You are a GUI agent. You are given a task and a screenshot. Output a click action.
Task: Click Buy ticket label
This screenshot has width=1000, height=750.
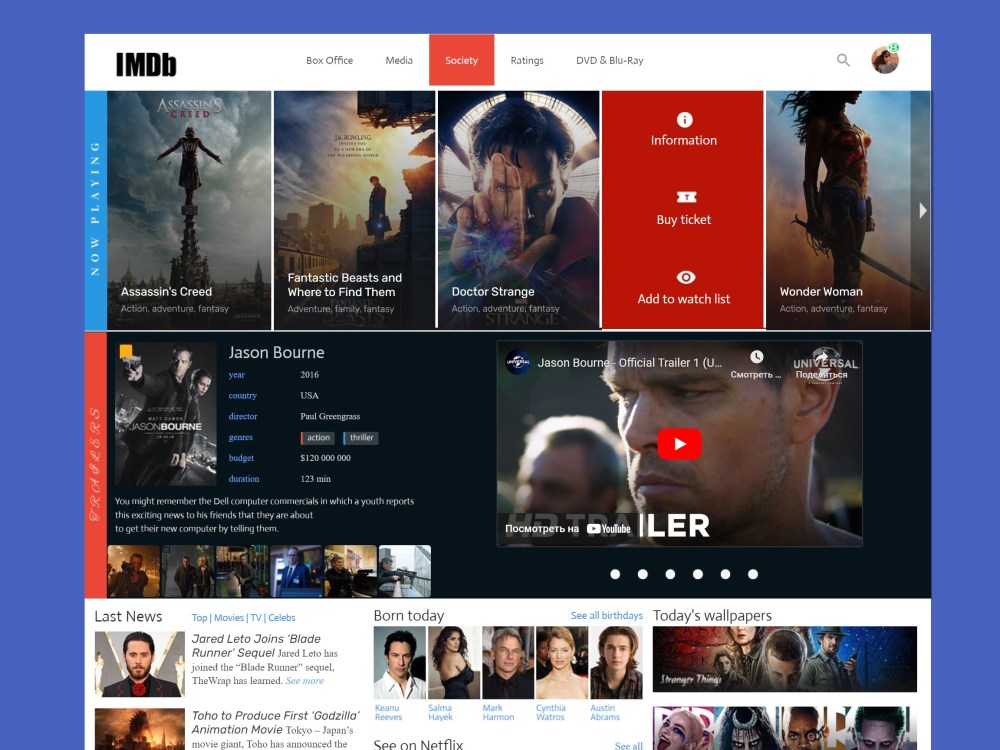point(684,219)
